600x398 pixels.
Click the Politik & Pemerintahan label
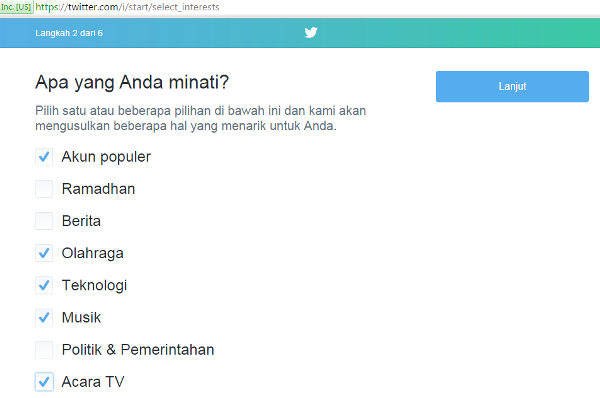click(x=138, y=350)
